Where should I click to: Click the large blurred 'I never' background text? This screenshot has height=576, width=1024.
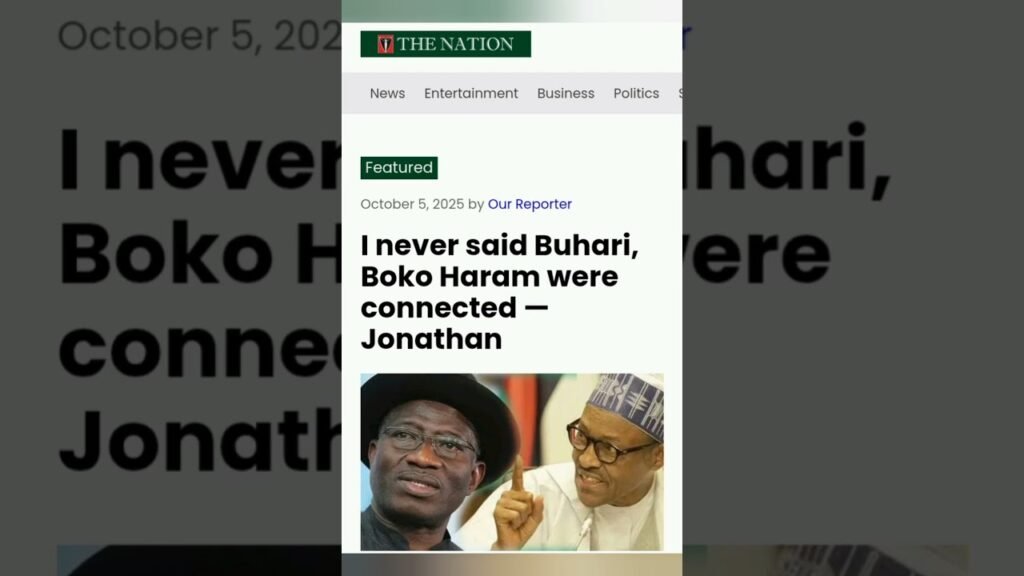coord(199,159)
